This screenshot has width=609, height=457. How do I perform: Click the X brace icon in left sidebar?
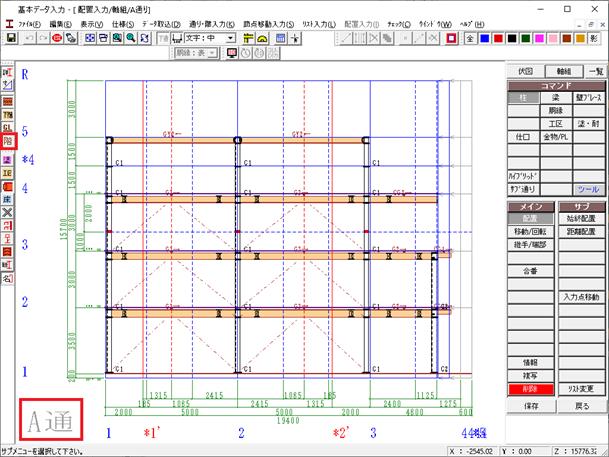pos(8,212)
